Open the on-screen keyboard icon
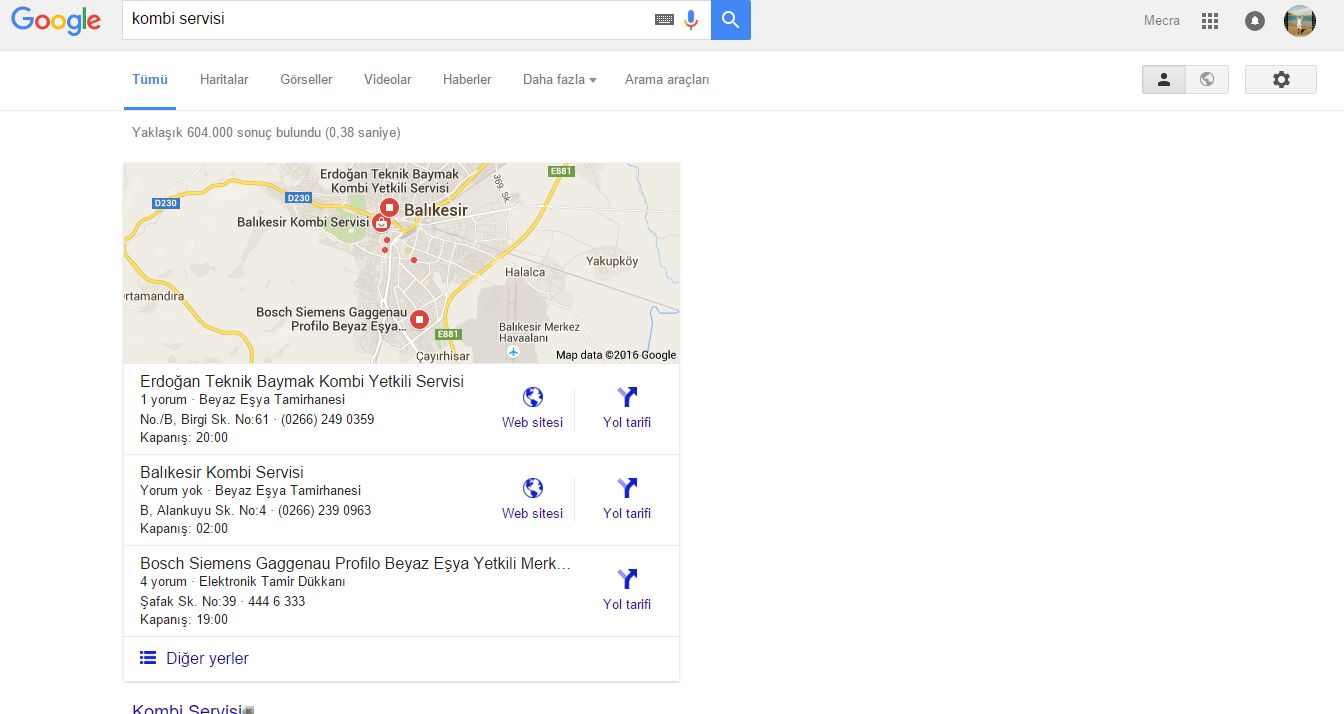Screen dimensions: 1344x714 coord(664,20)
